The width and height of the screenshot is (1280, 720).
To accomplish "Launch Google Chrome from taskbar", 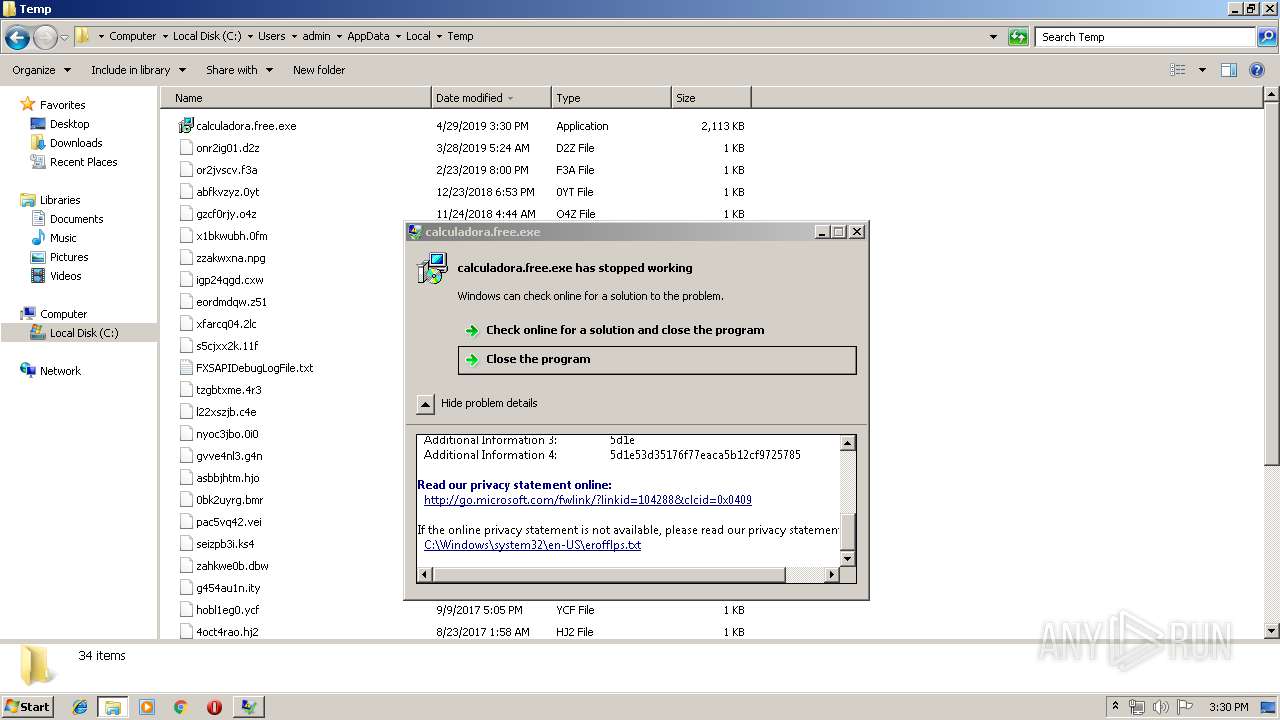I will (181, 707).
